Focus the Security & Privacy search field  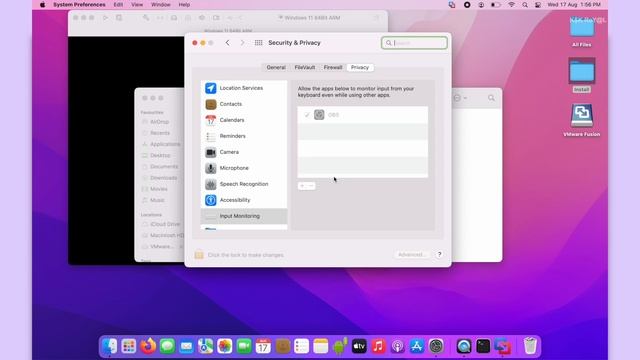coord(414,43)
